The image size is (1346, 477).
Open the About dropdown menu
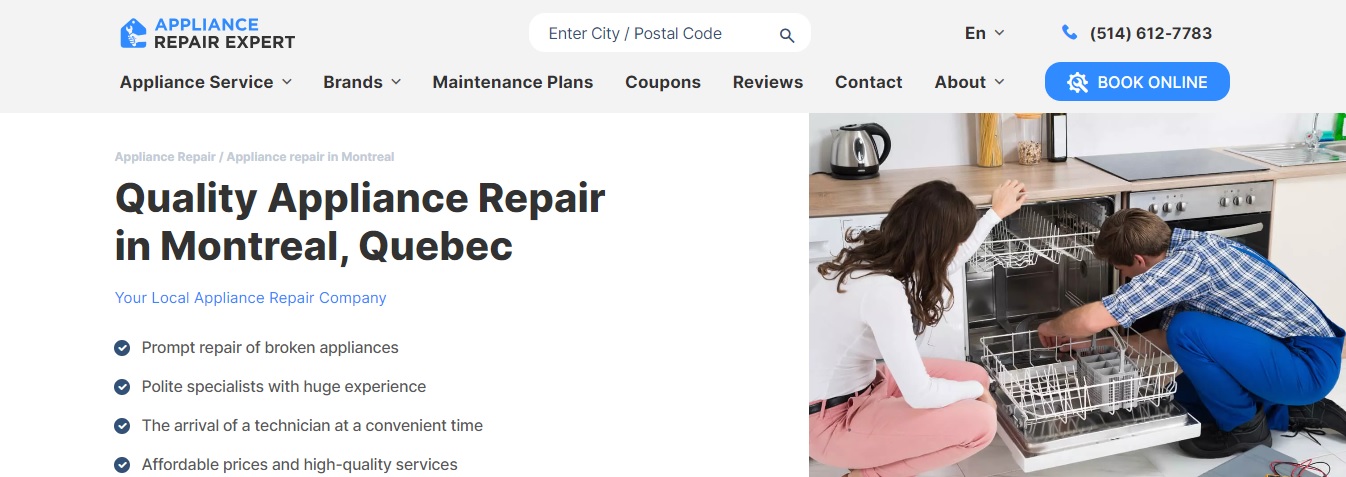pyautogui.click(x=970, y=82)
